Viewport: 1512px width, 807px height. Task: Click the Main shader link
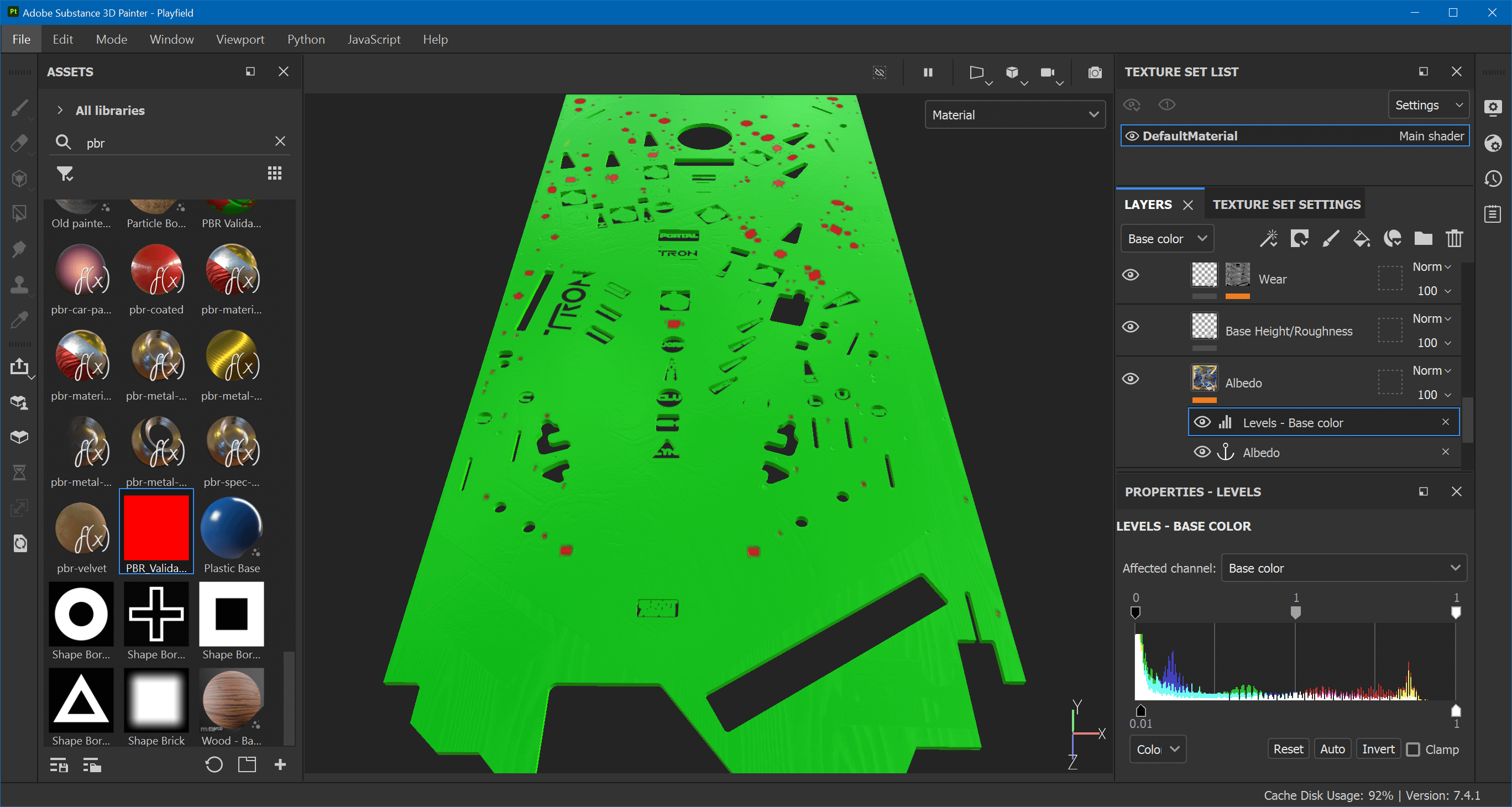(1431, 135)
